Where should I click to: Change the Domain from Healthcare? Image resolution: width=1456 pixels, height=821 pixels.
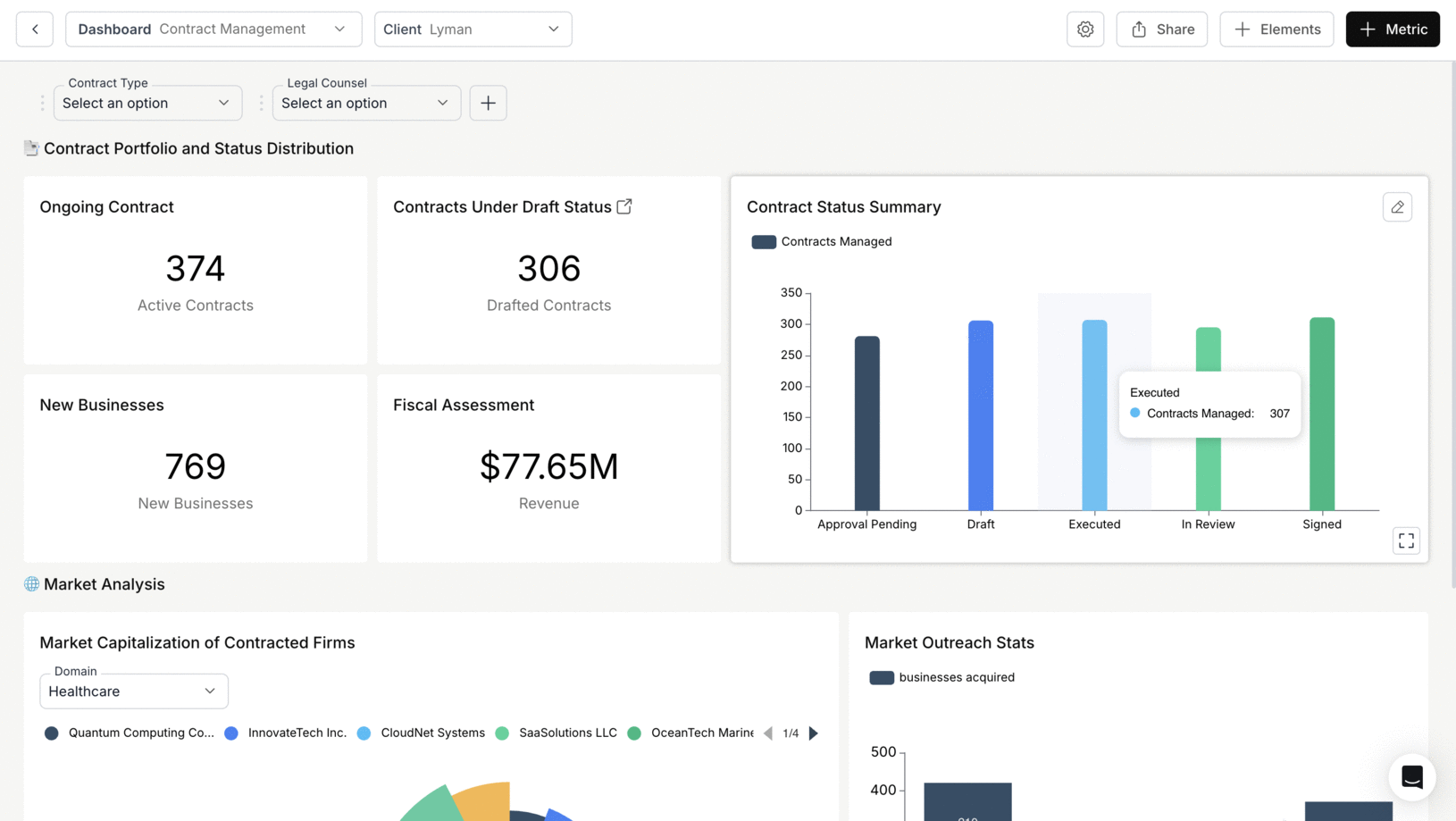(x=133, y=691)
